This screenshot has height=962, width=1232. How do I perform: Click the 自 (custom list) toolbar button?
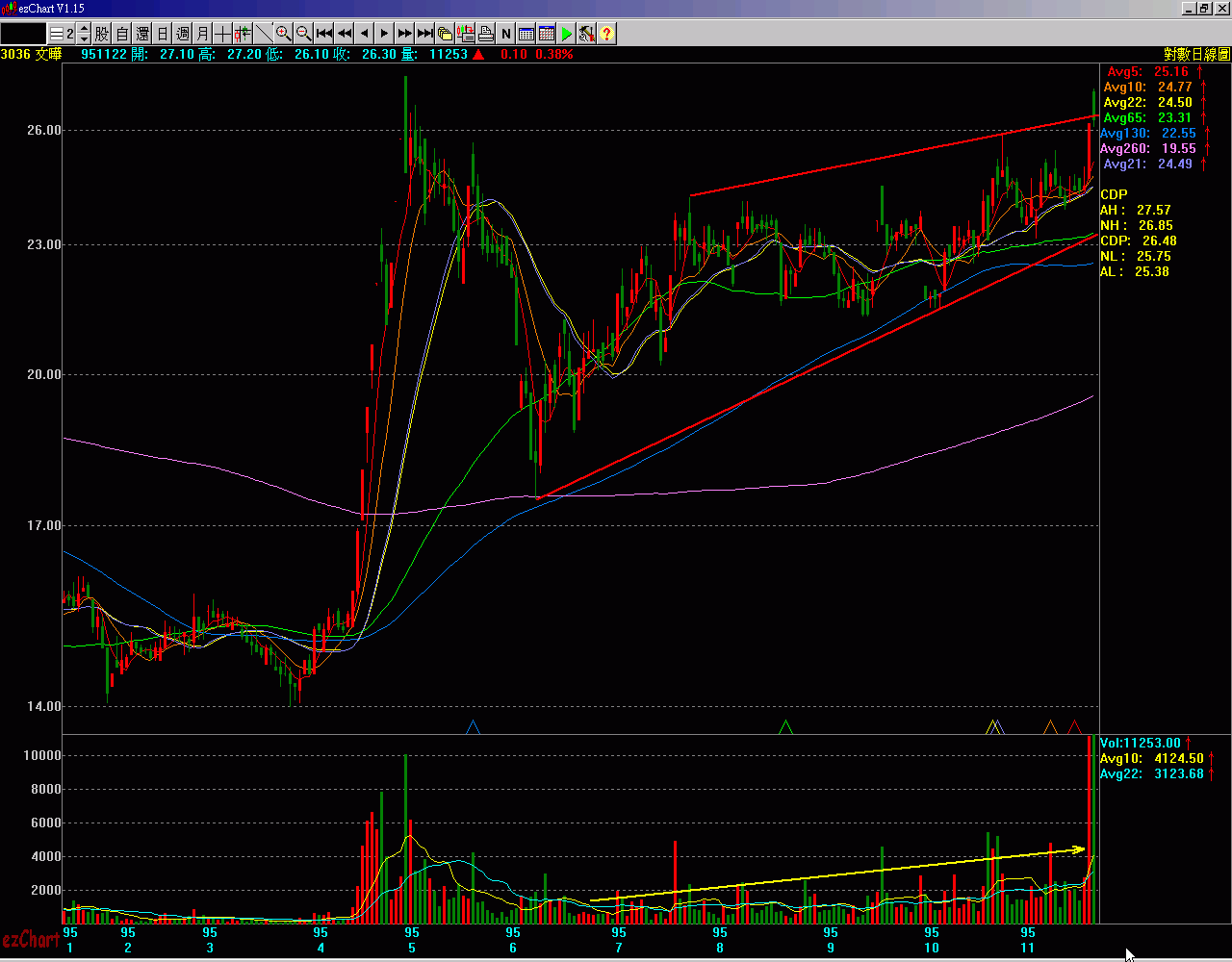coord(122,34)
